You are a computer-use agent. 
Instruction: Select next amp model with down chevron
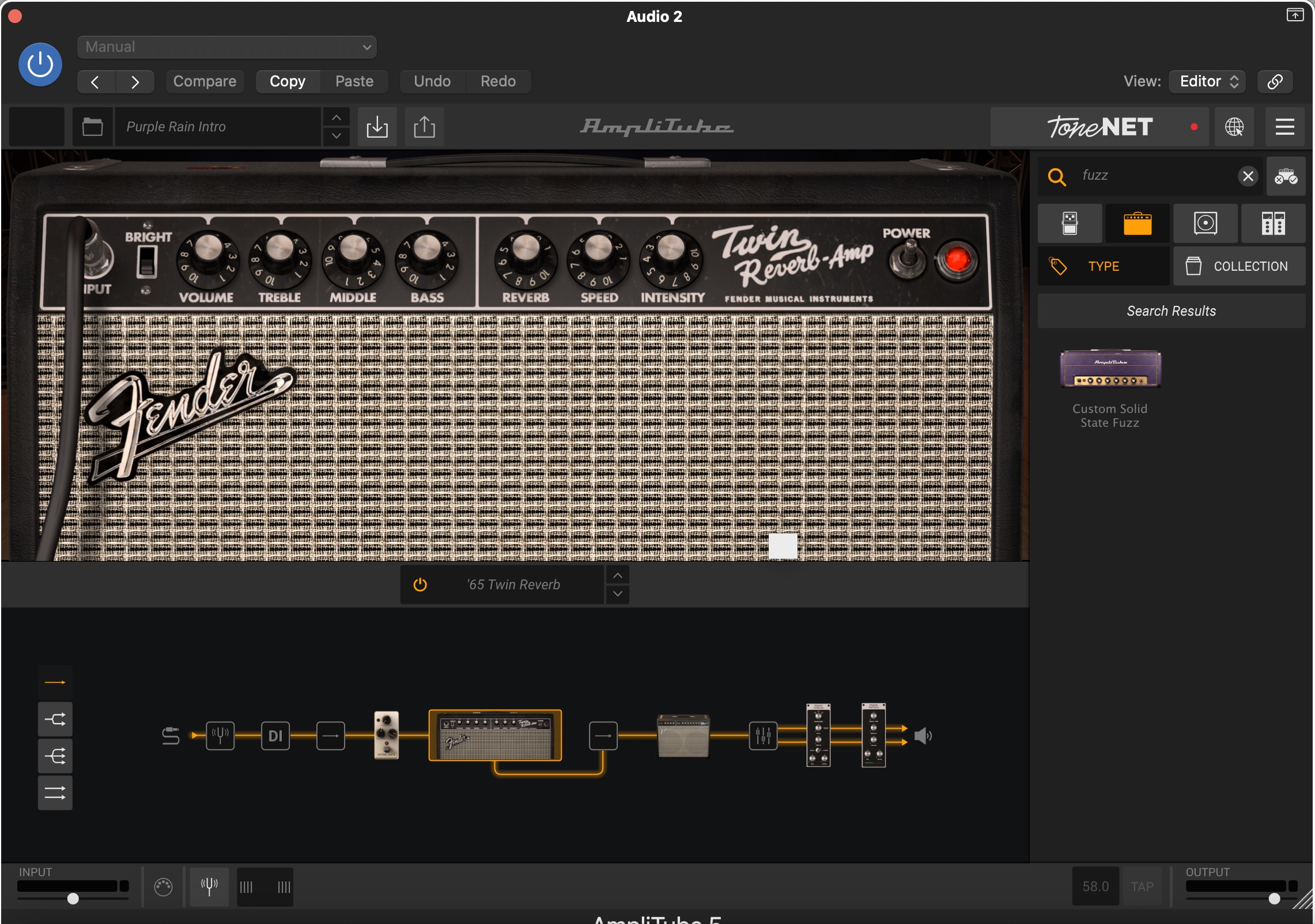[618, 594]
